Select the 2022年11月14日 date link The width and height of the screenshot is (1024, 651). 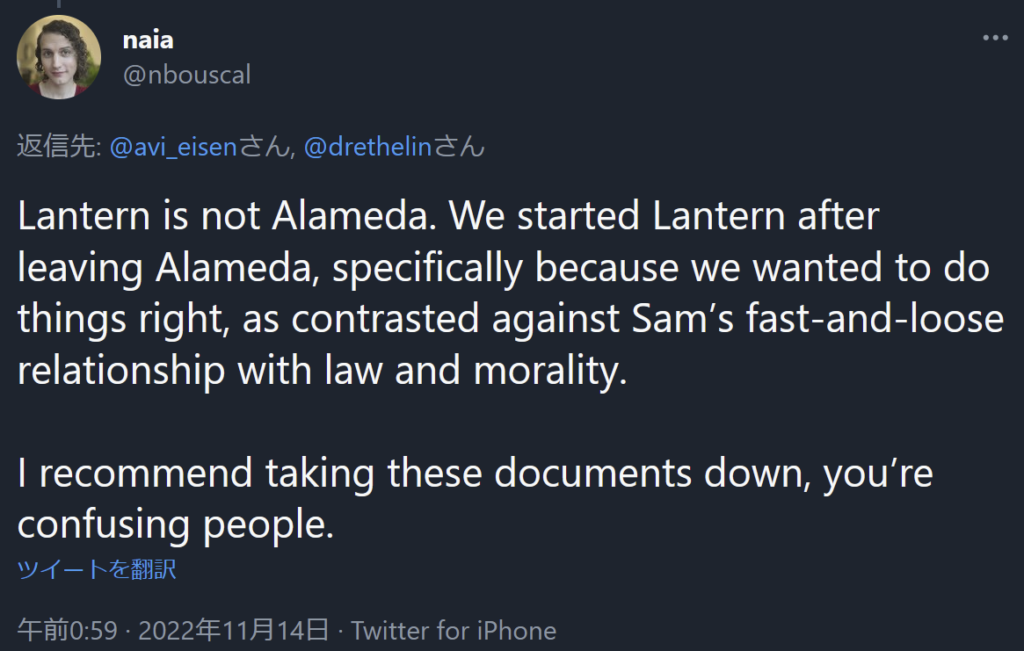coord(233,631)
